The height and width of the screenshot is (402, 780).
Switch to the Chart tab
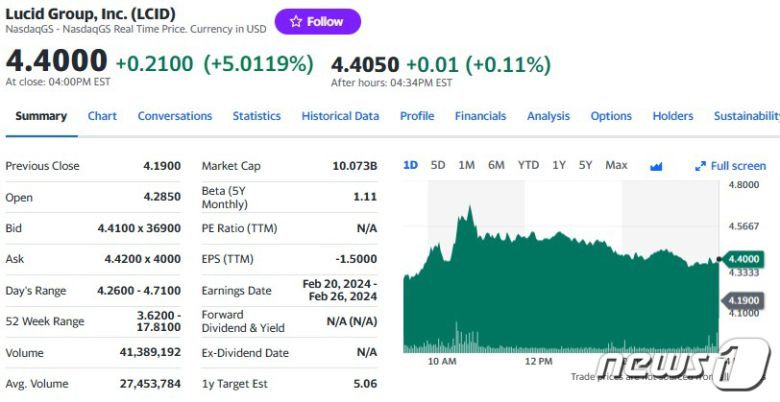click(102, 116)
